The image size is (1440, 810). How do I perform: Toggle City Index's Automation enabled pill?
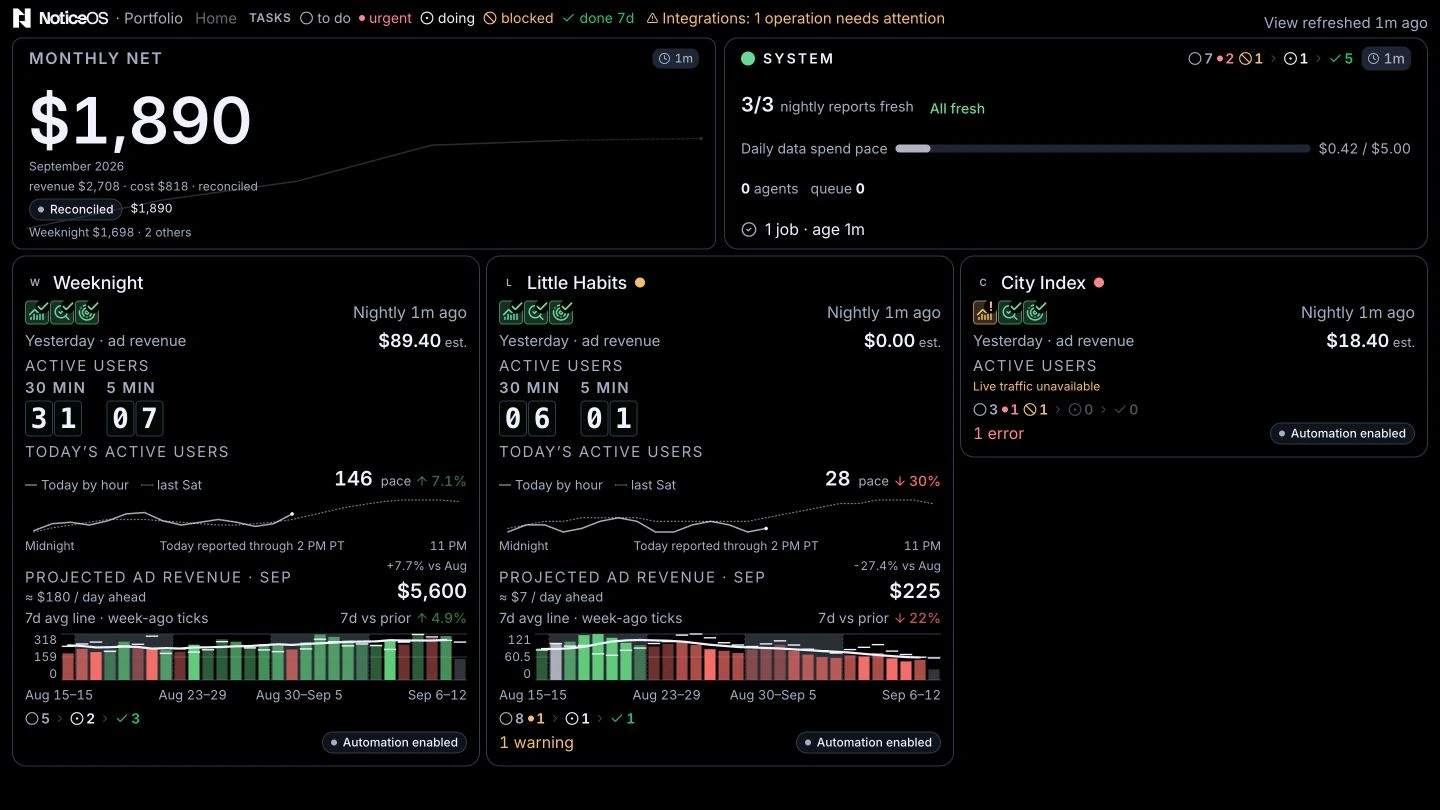coord(1342,433)
